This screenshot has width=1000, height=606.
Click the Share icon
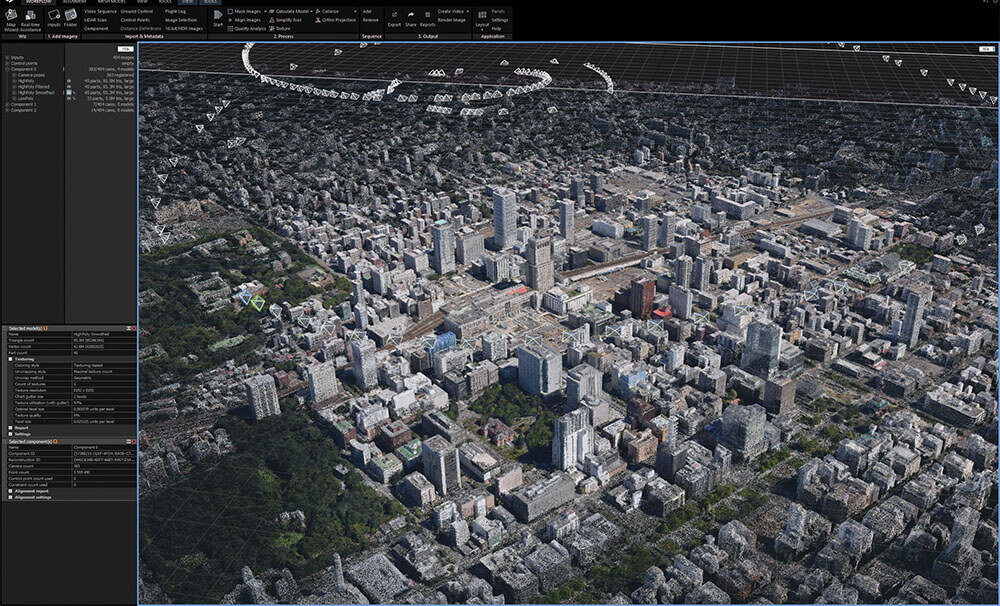[x=410, y=18]
